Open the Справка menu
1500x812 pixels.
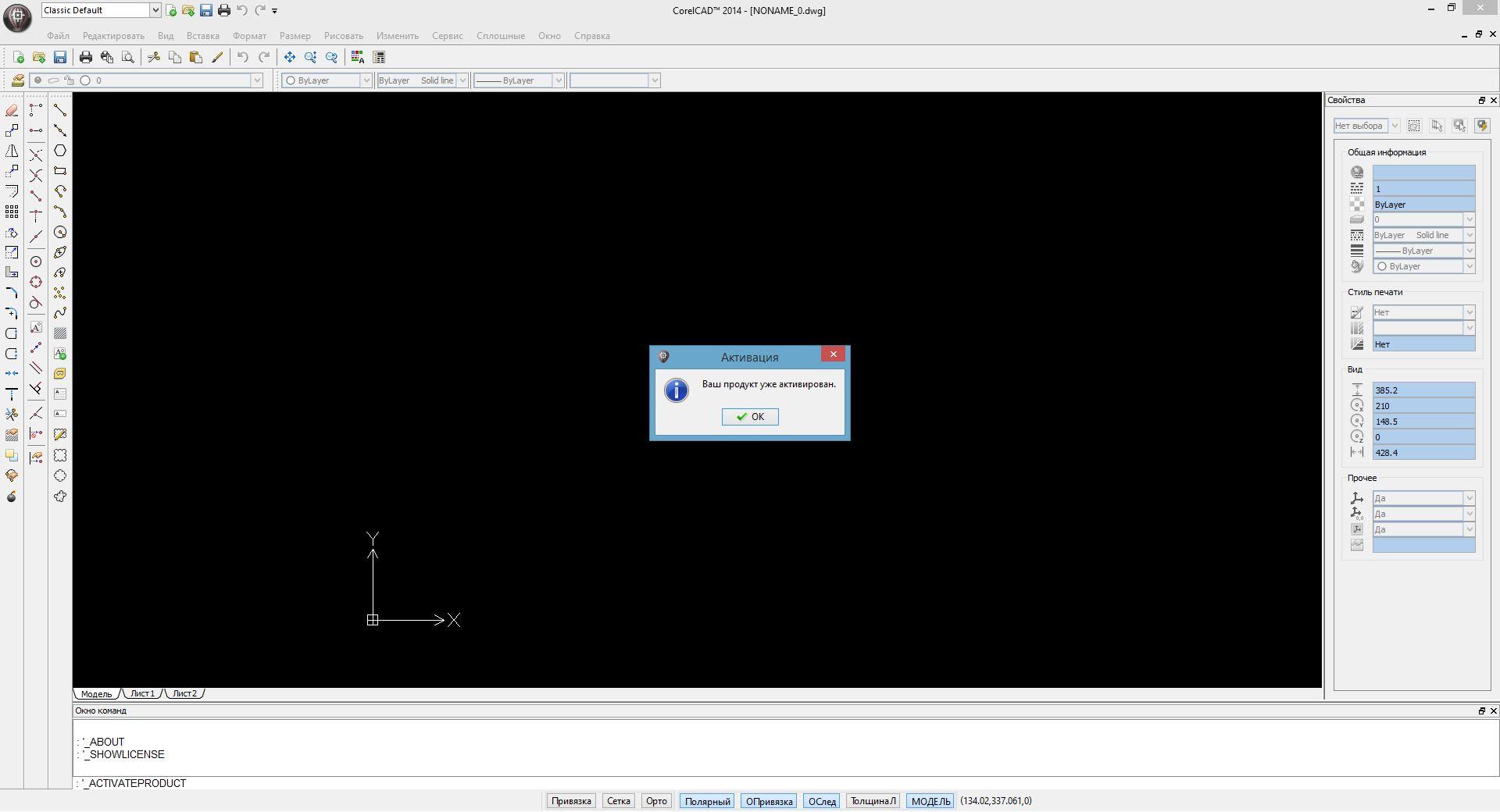pyautogui.click(x=592, y=36)
